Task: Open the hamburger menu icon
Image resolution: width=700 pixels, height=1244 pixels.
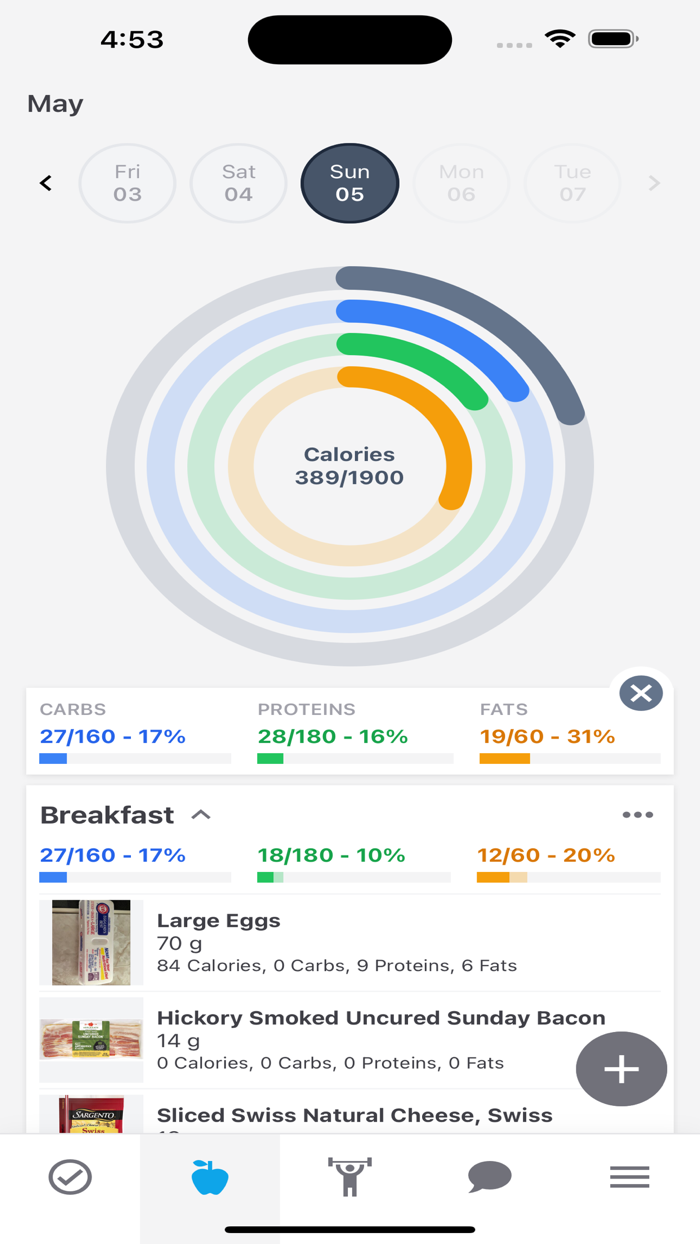Action: [629, 1177]
